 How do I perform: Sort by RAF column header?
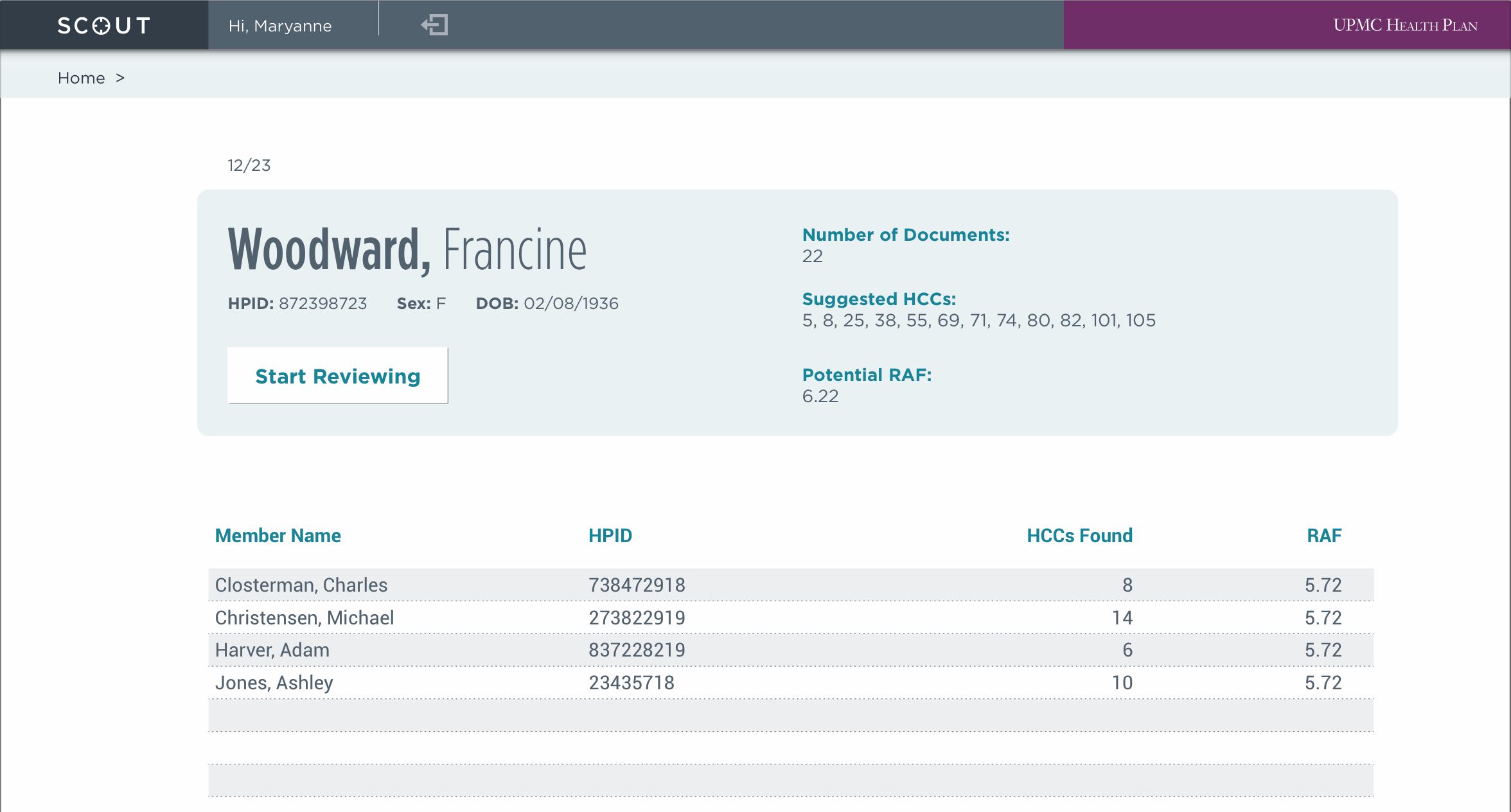[x=1324, y=535]
